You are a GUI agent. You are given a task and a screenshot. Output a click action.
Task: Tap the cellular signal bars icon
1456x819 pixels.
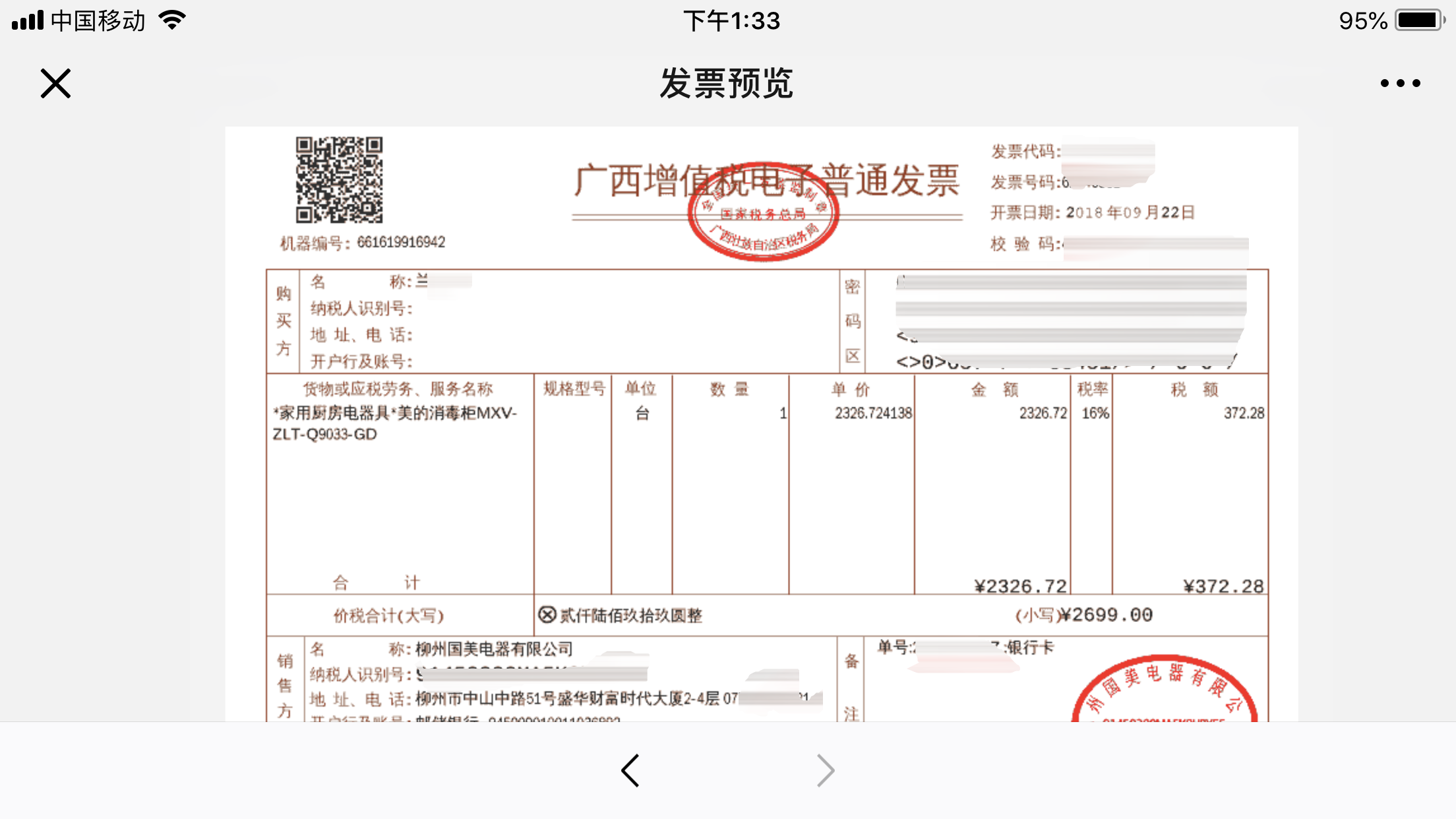coord(28,20)
